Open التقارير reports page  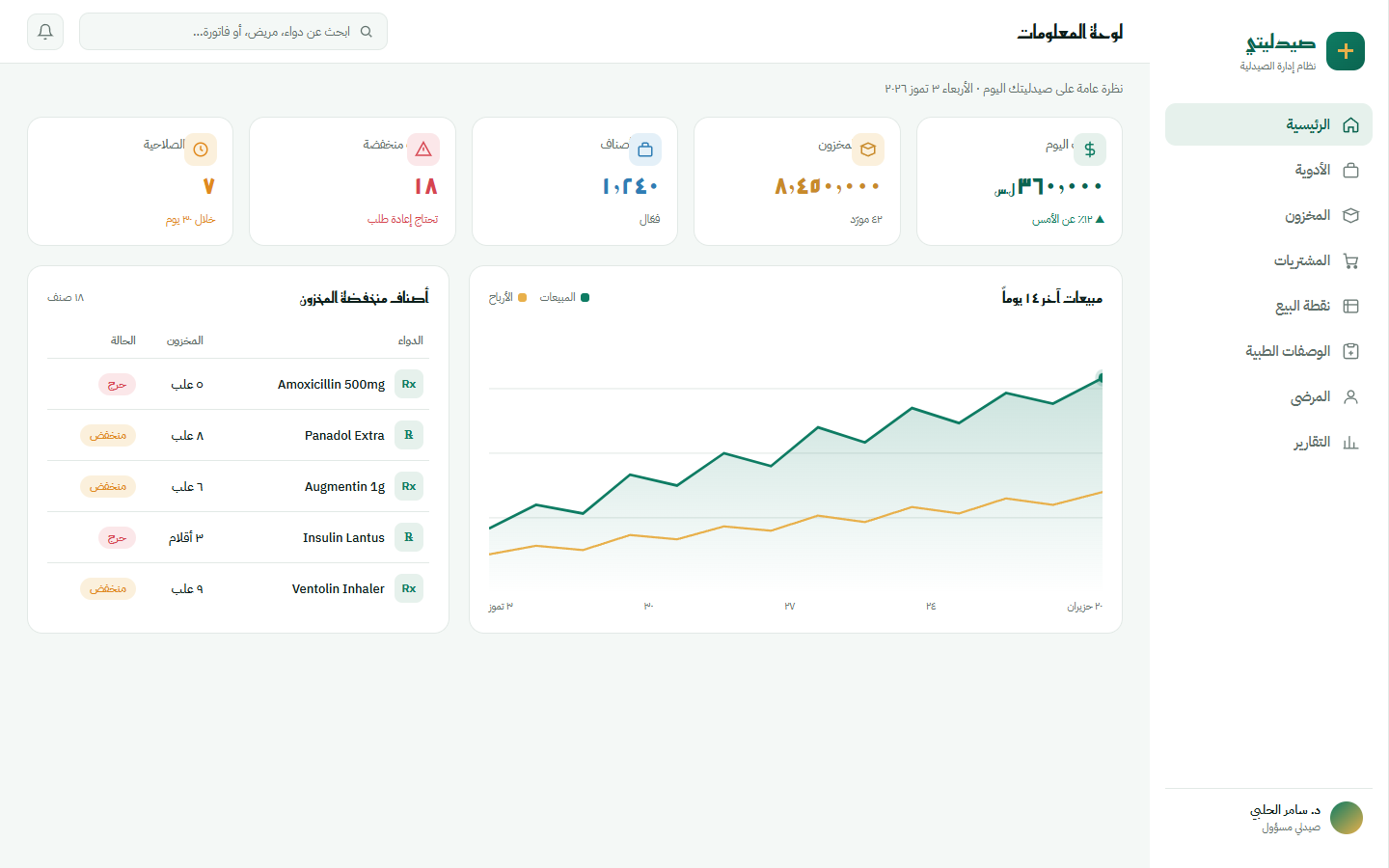click(1268, 442)
